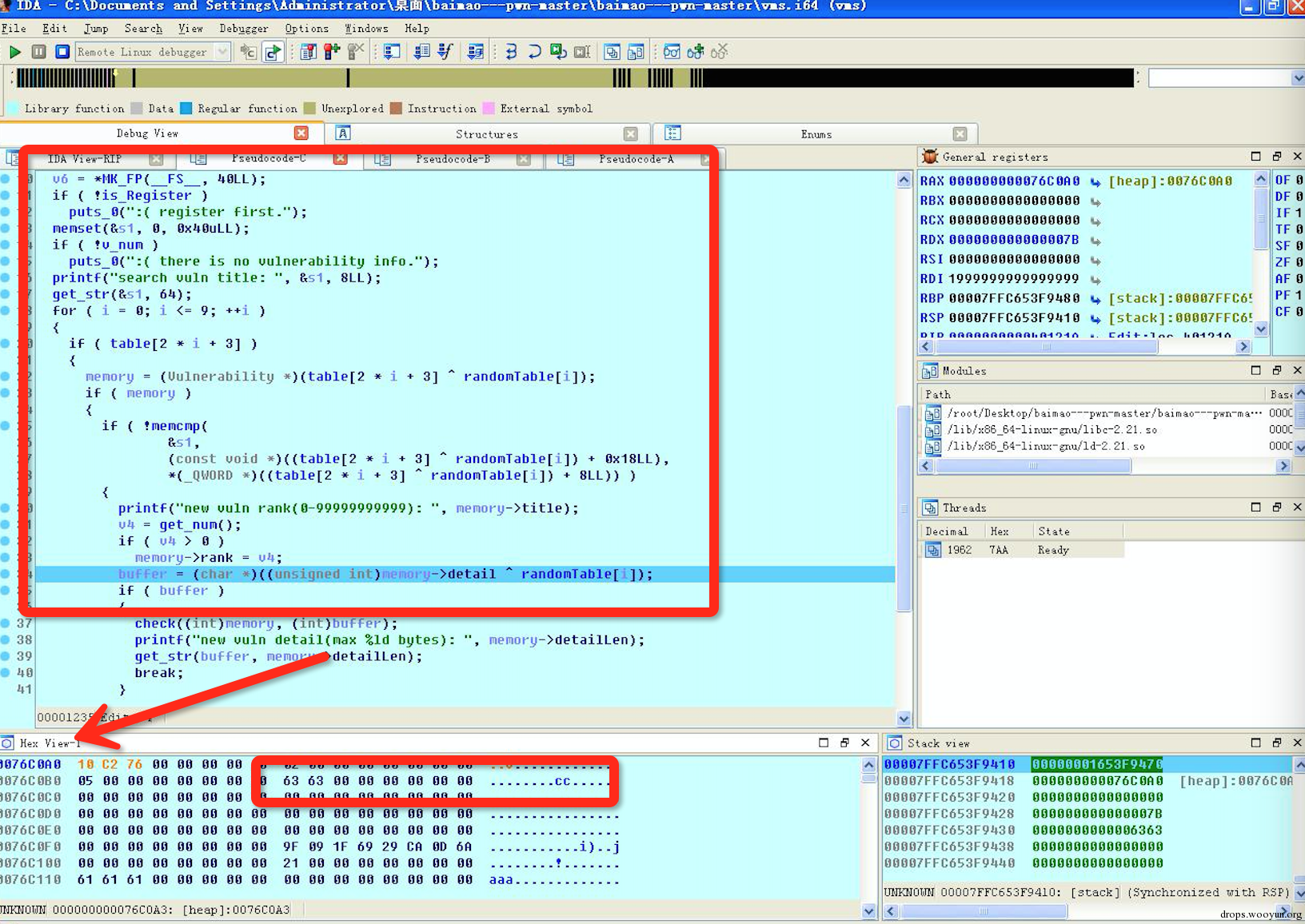This screenshot has width=1305, height=924.
Task: Start process with the green play button
Action: [14, 52]
